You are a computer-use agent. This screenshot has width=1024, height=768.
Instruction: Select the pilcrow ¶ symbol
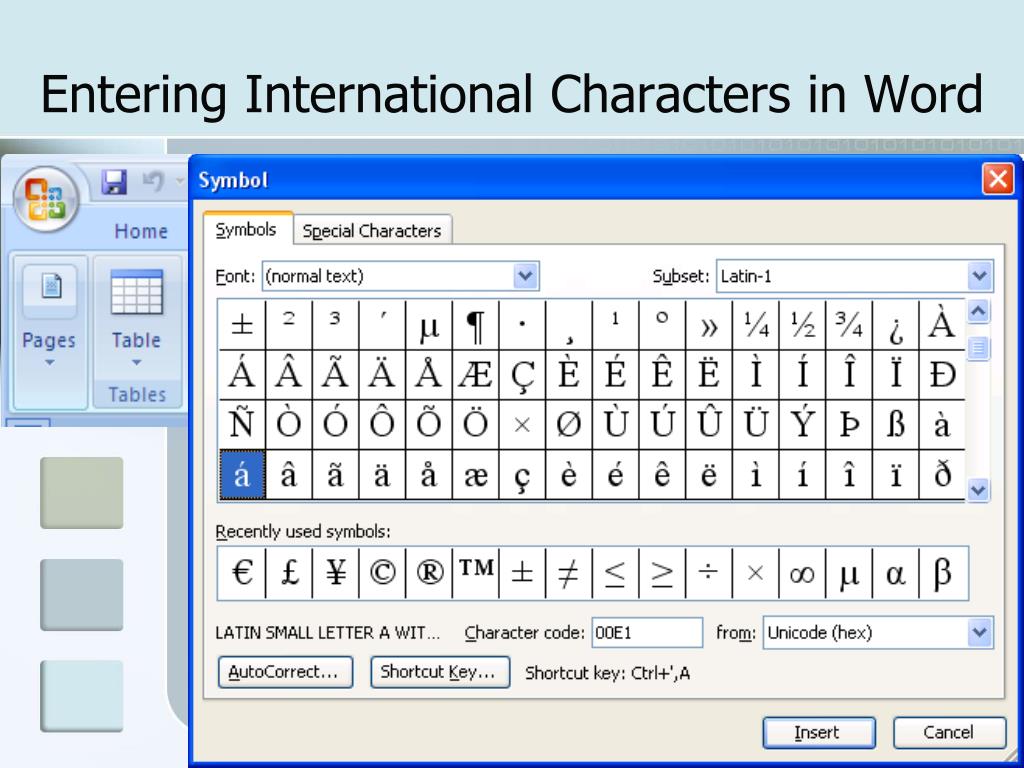475,325
